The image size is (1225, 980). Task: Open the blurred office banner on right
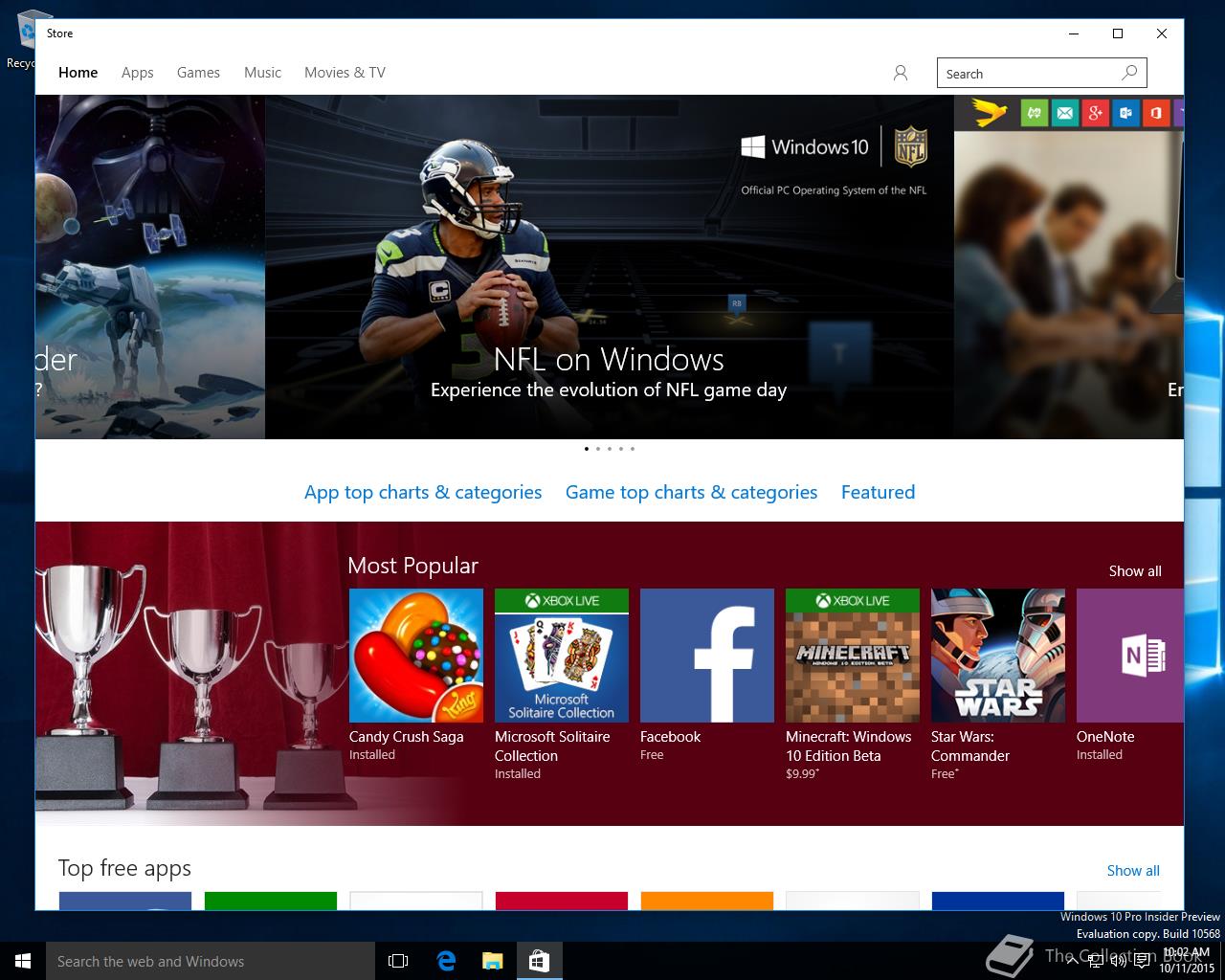click(1069, 267)
